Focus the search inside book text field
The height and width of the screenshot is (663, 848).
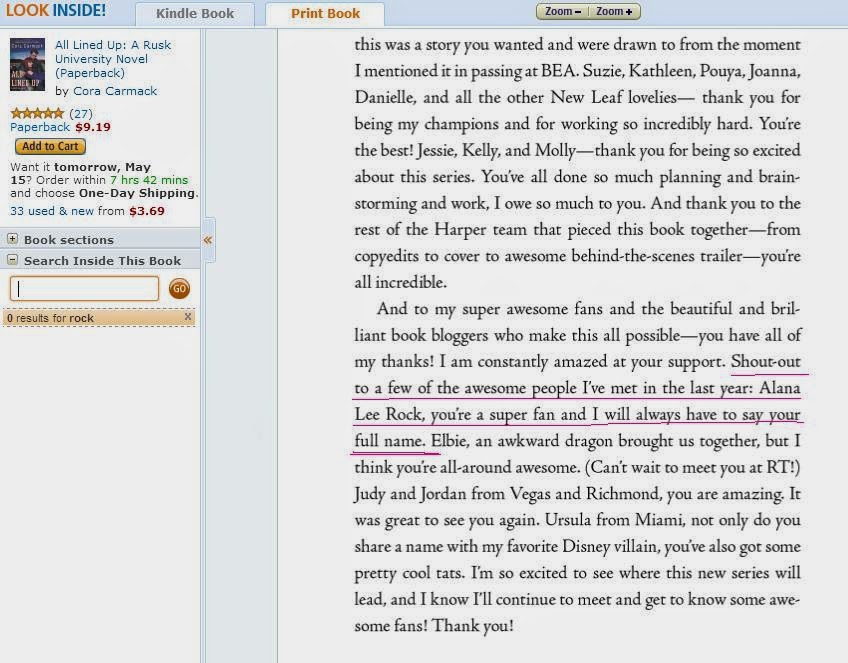pos(84,289)
